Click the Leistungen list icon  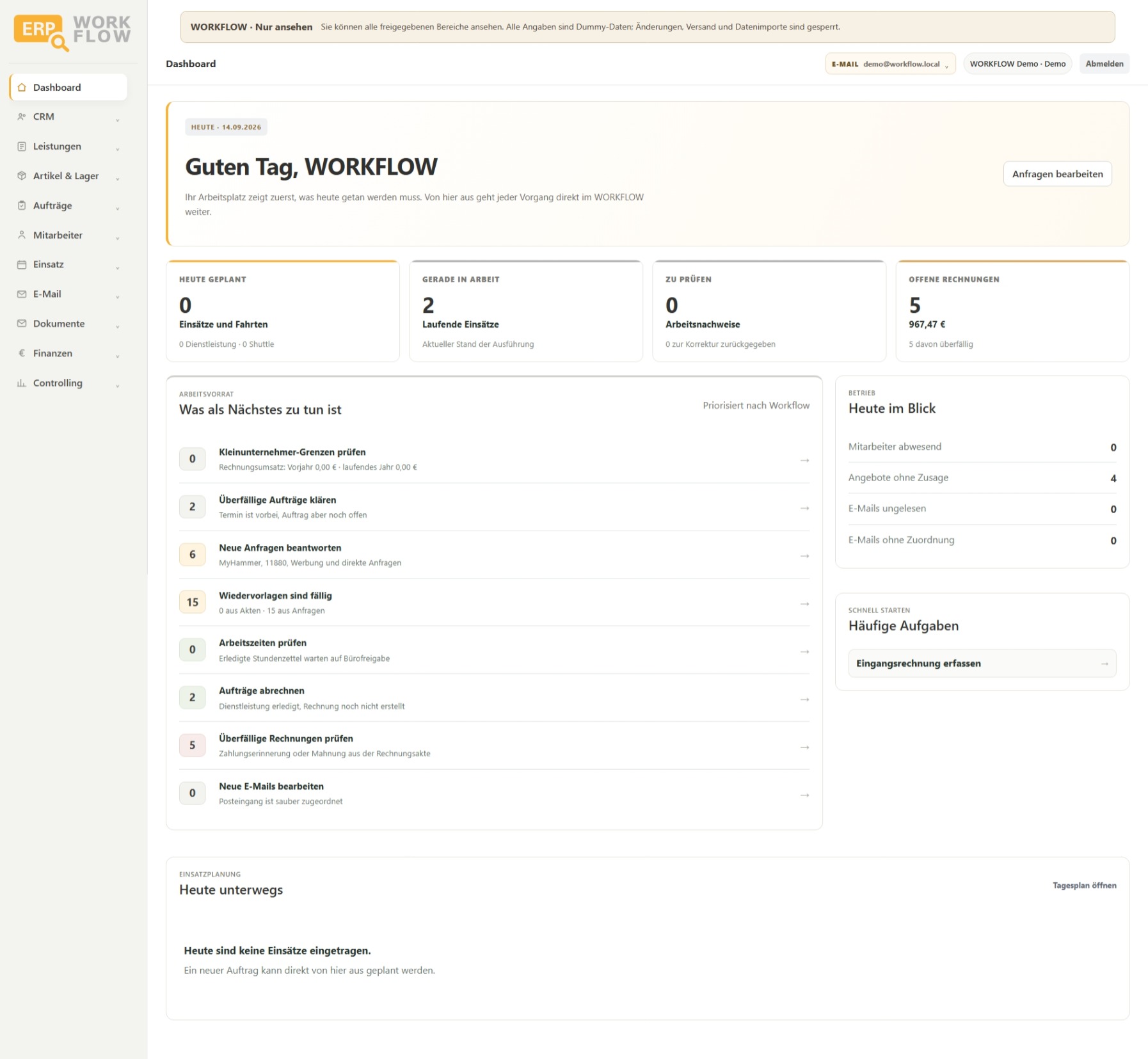[x=22, y=147]
